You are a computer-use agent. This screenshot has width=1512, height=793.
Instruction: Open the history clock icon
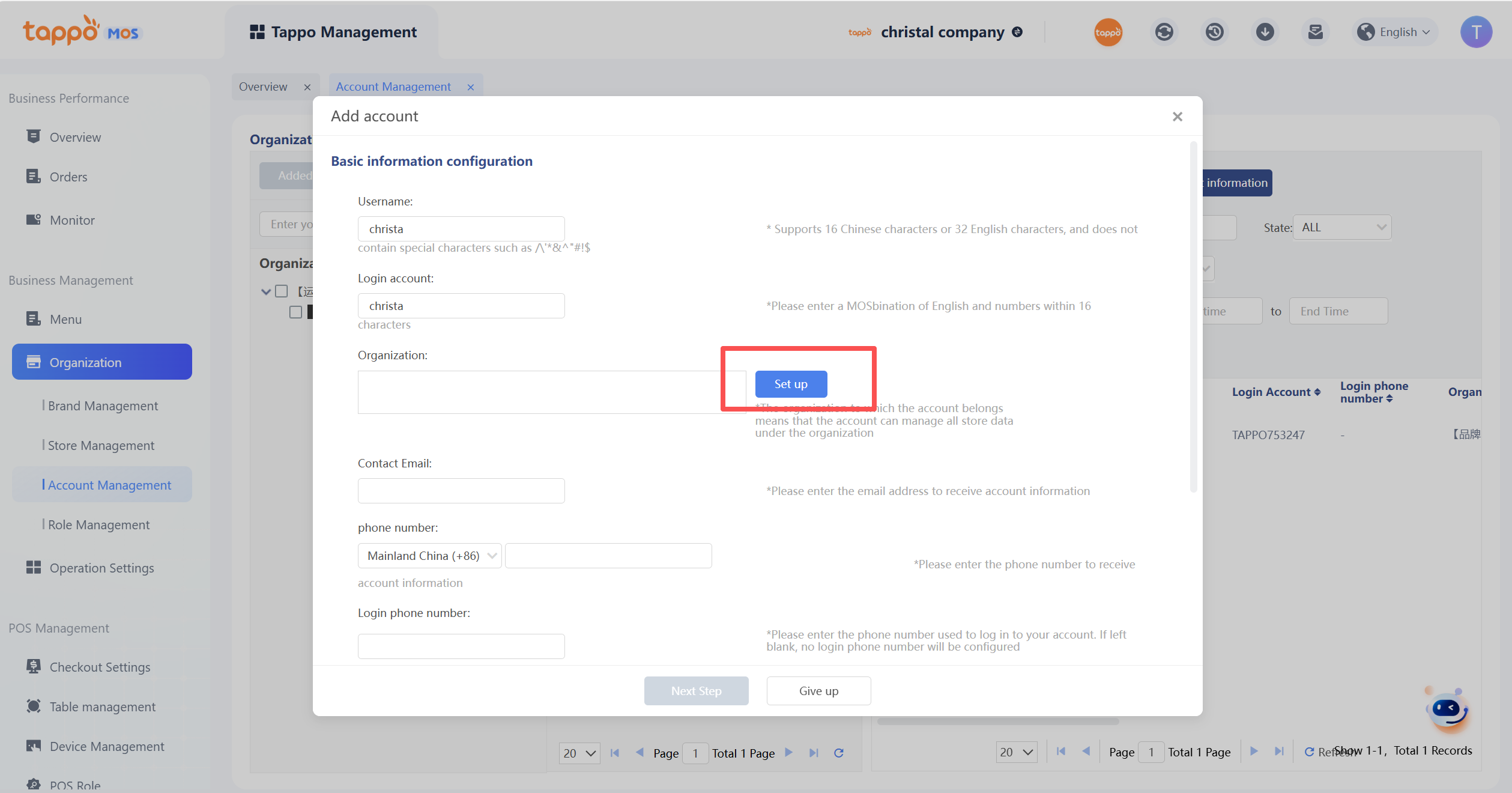click(1214, 32)
